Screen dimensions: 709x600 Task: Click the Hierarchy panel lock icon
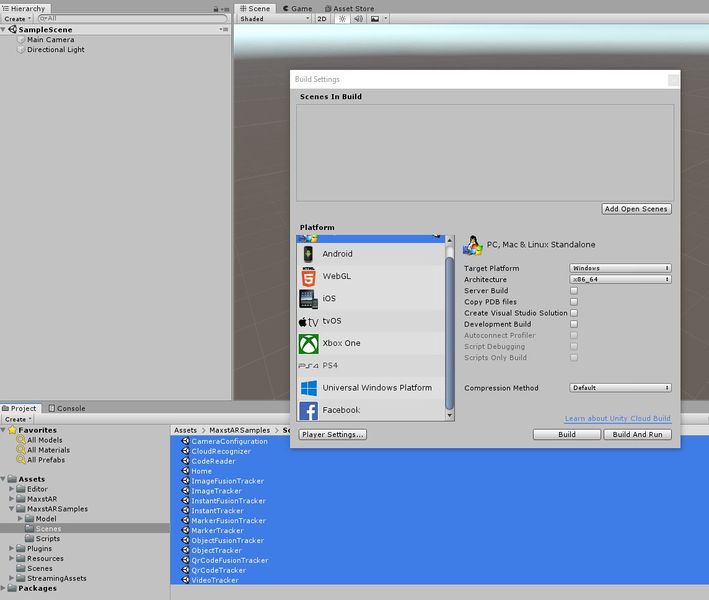pyautogui.click(x=216, y=9)
